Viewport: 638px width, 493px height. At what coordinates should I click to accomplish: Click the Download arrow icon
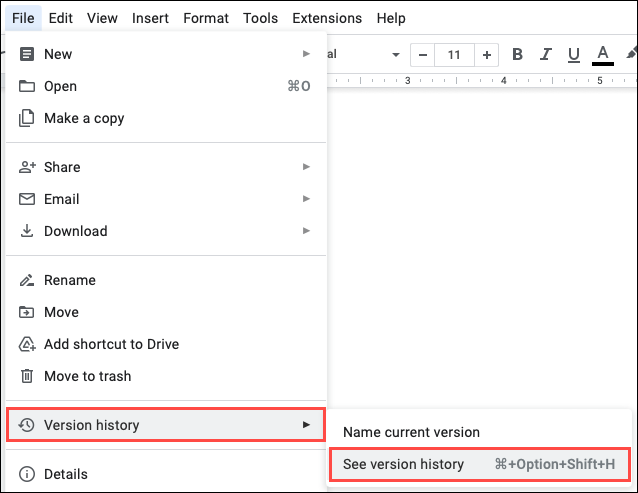(27, 231)
